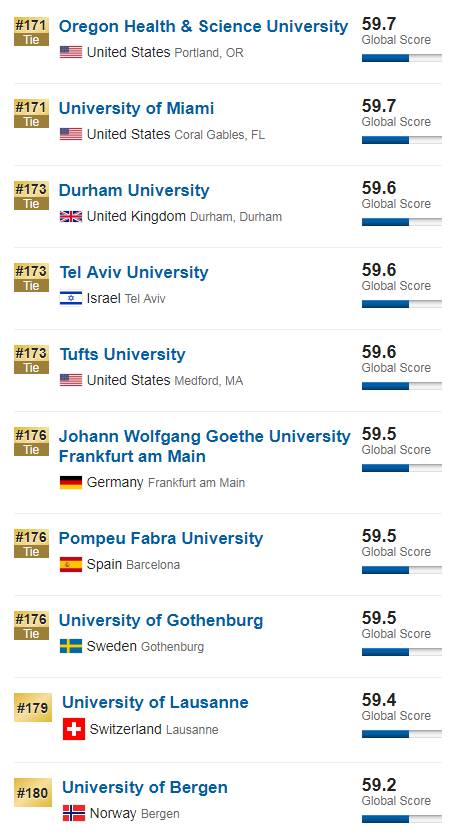Open Johann Wolfgang Goethe University Frankfurt link
Image resolution: width=454 pixels, height=836 pixels.
tap(205, 446)
